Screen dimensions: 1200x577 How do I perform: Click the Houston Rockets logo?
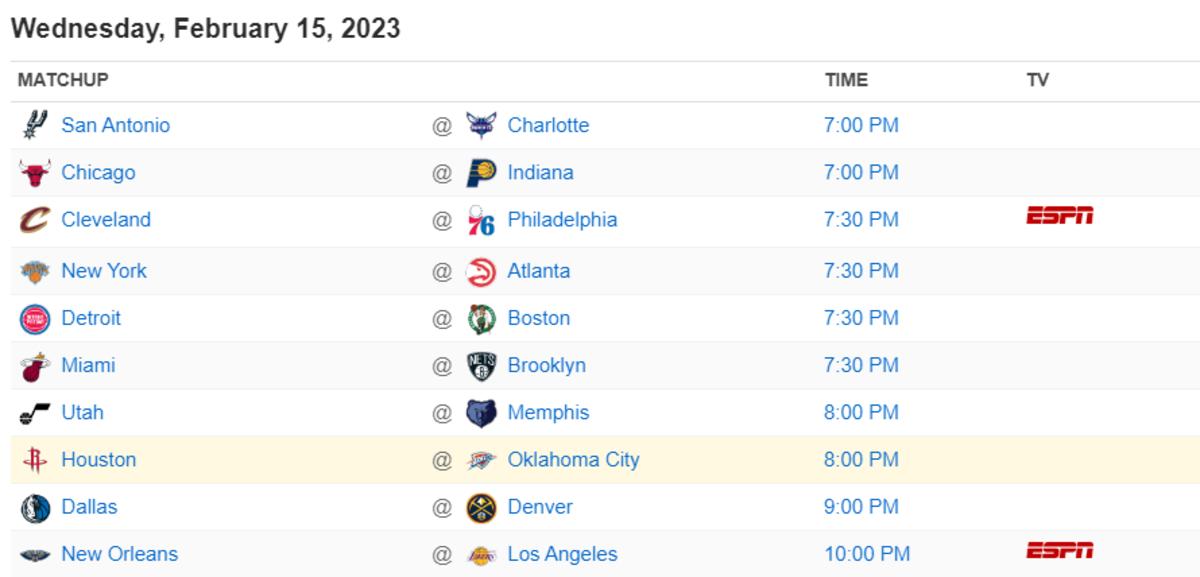coord(35,460)
